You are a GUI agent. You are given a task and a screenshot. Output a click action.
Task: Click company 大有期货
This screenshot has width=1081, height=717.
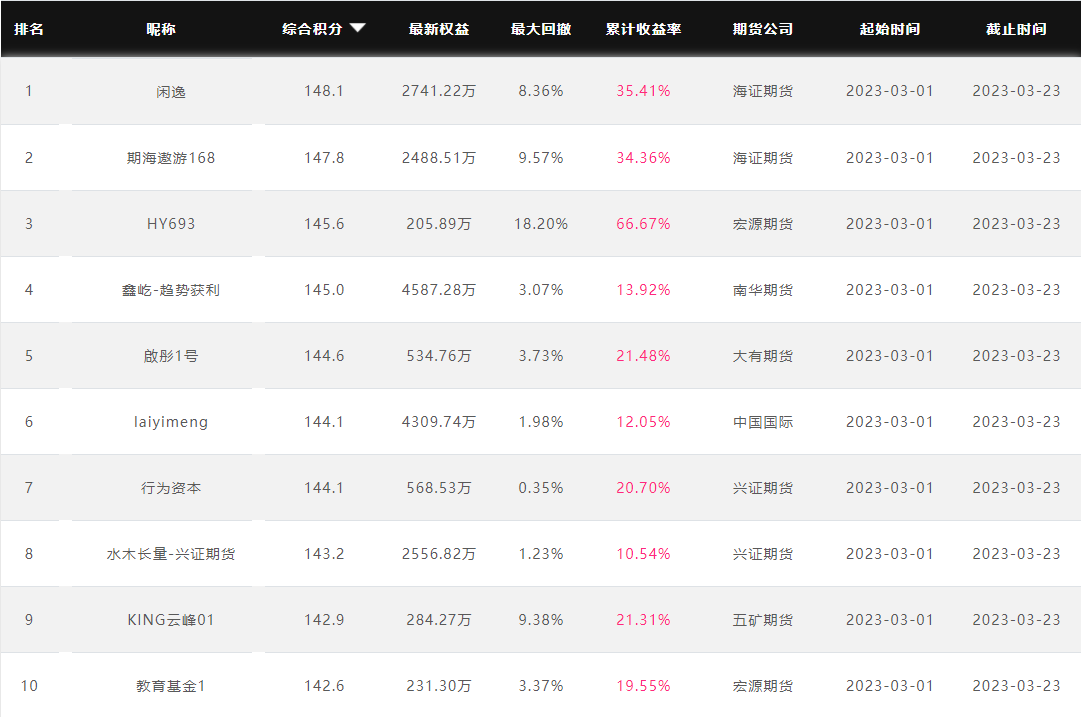tap(762, 356)
